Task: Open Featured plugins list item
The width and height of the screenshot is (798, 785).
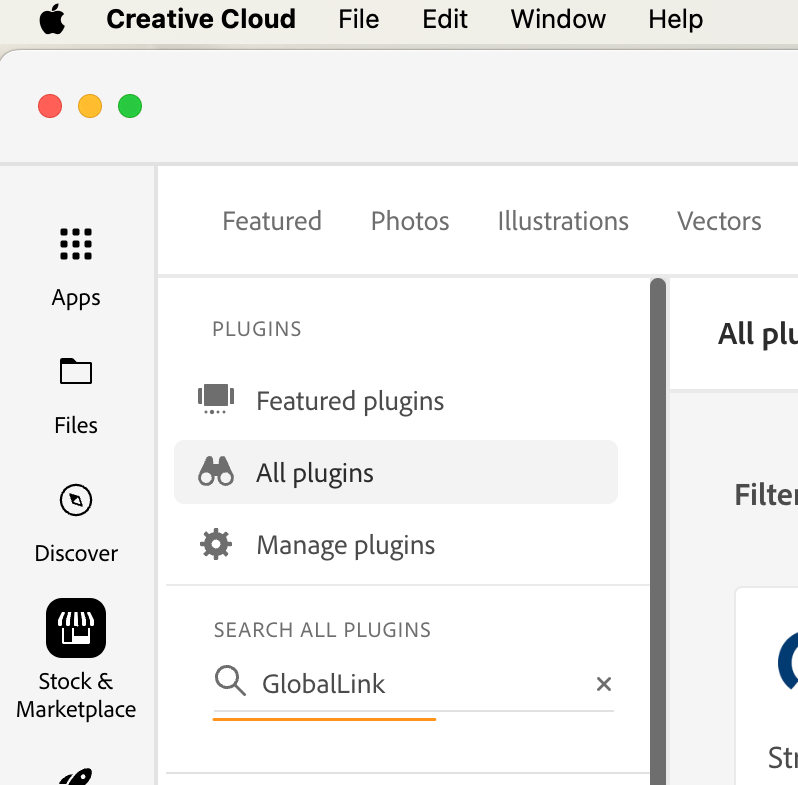Action: pos(396,401)
